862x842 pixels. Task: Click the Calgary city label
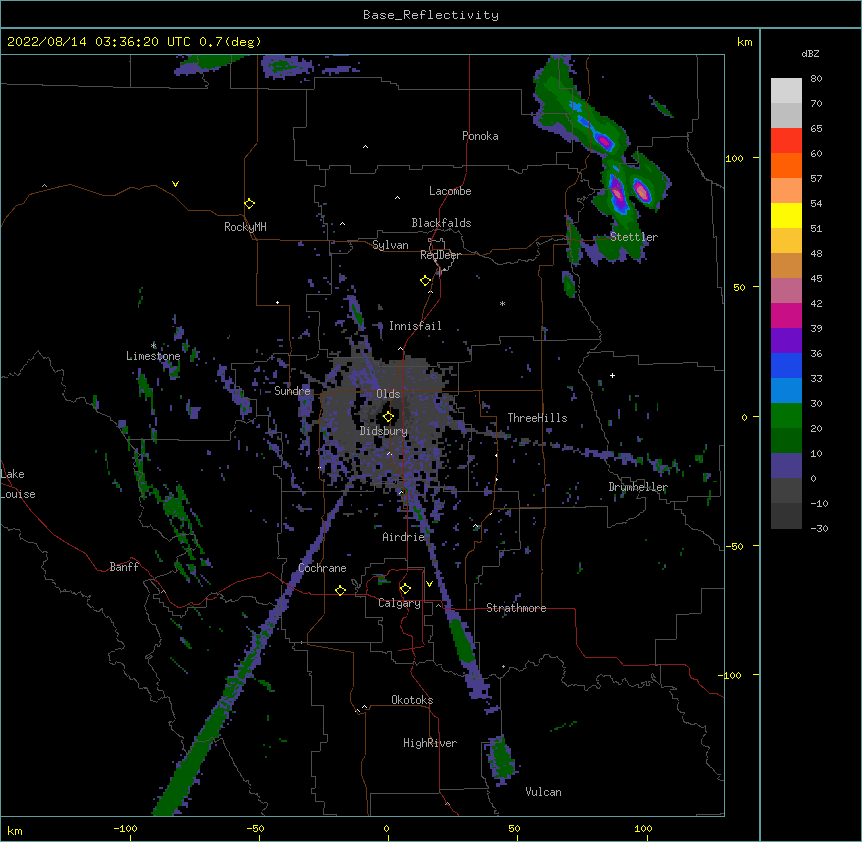click(x=399, y=603)
